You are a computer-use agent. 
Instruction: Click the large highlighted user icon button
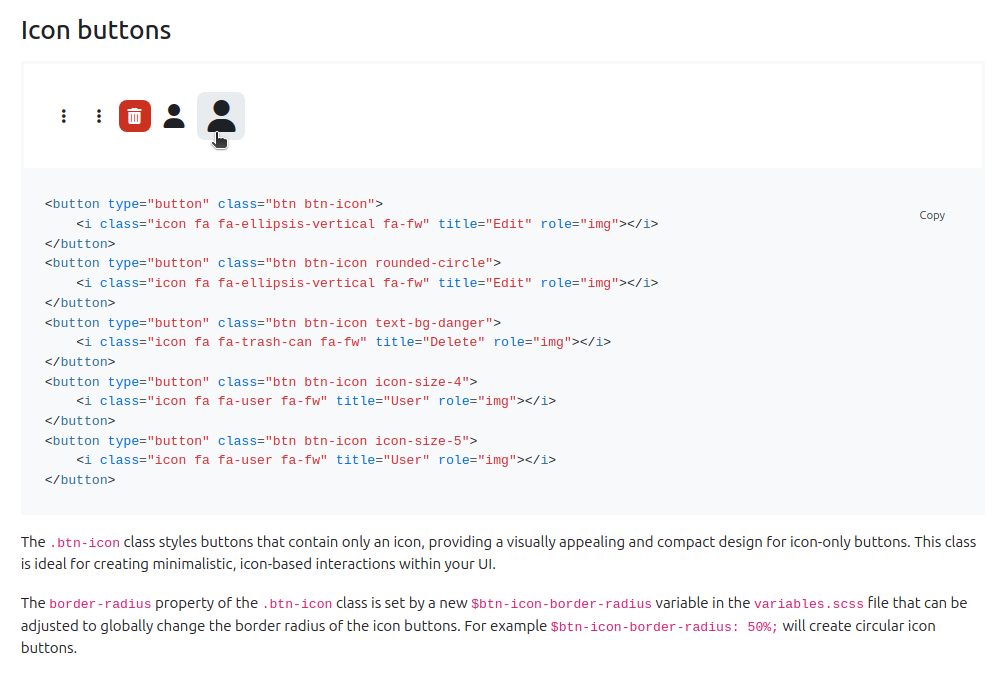point(221,116)
